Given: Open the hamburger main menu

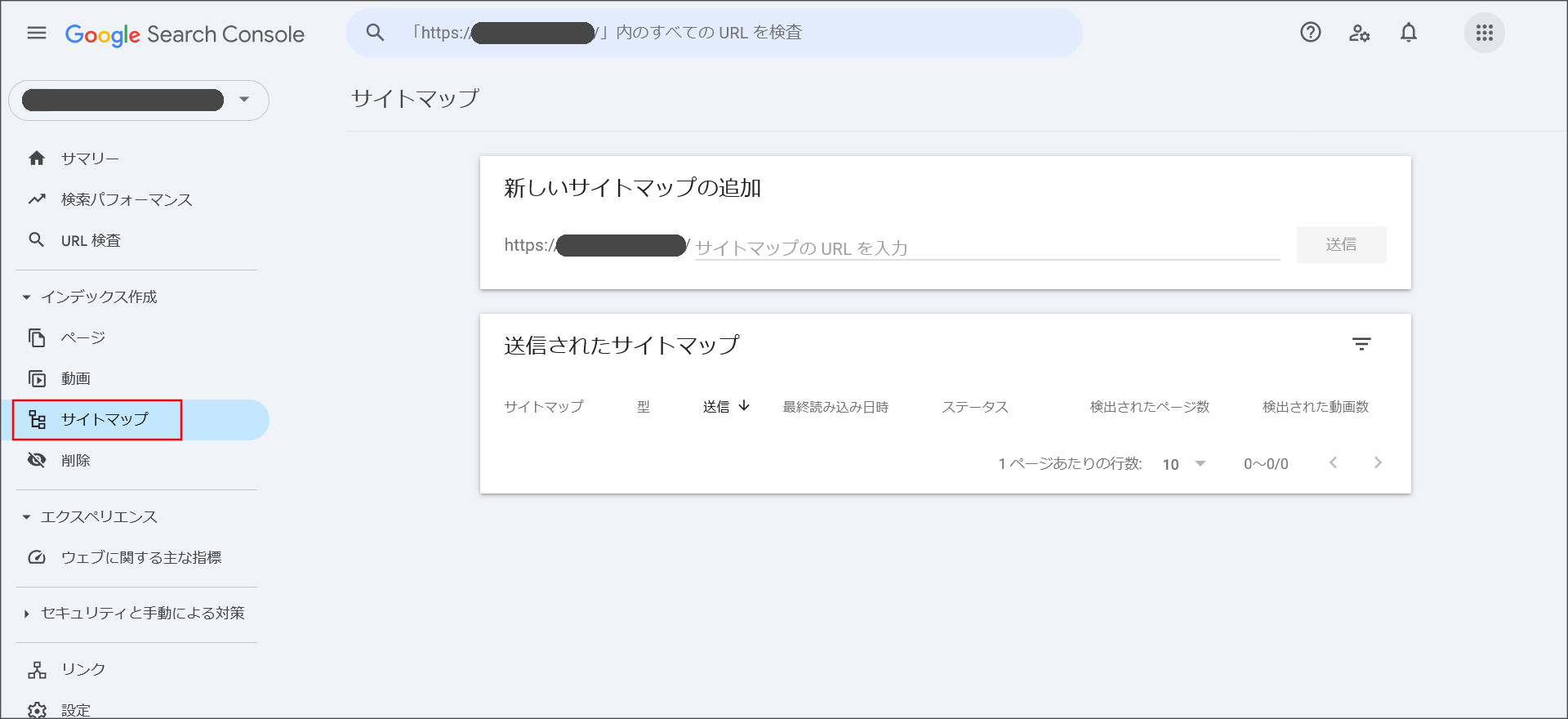Looking at the screenshot, I should point(37,33).
